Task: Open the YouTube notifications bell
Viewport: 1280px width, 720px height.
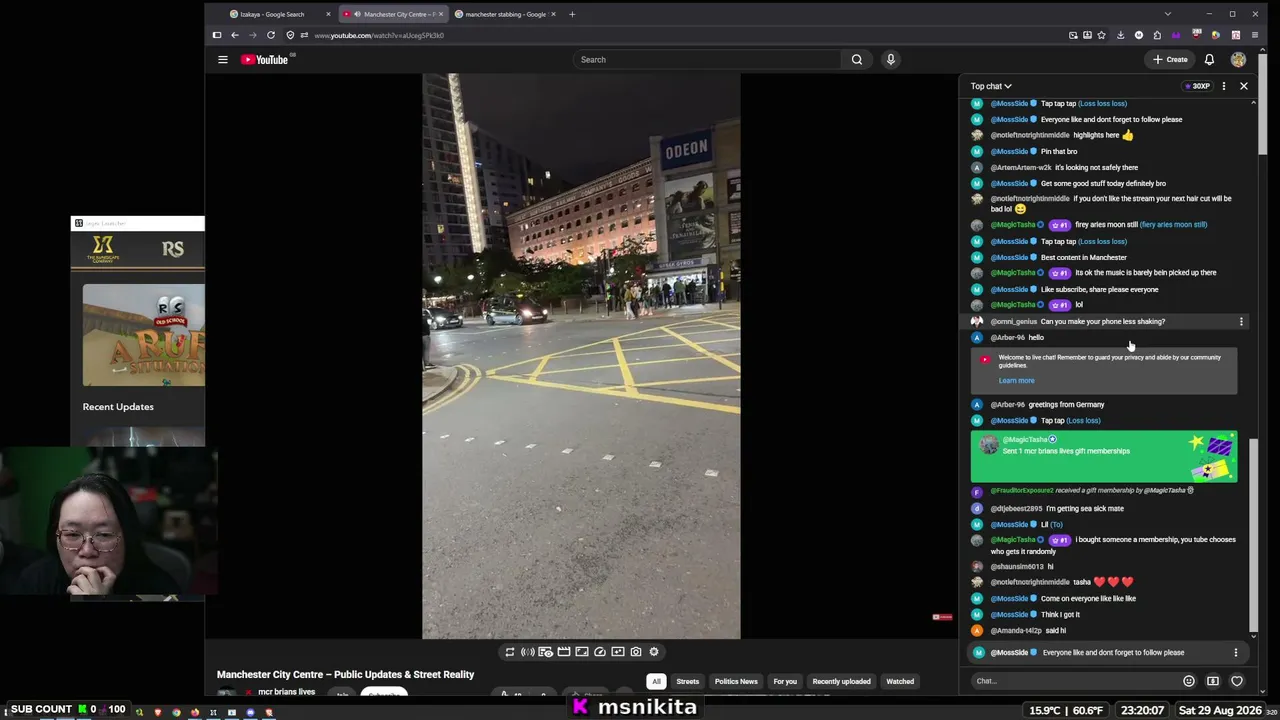Action: pyautogui.click(x=1209, y=60)
